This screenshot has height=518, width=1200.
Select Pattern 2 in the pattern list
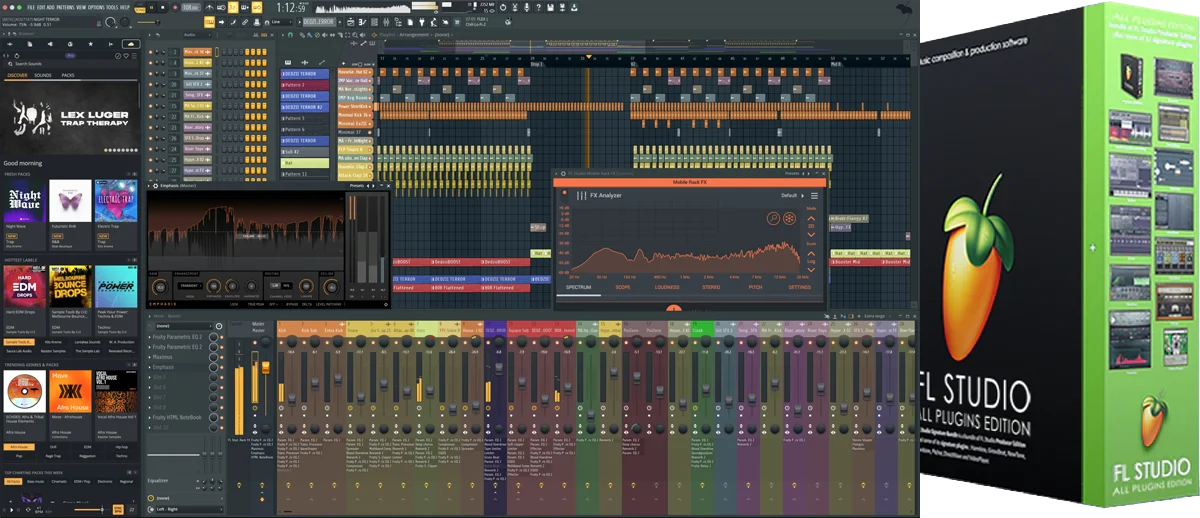pyautogui.click(x=305, y=85)
